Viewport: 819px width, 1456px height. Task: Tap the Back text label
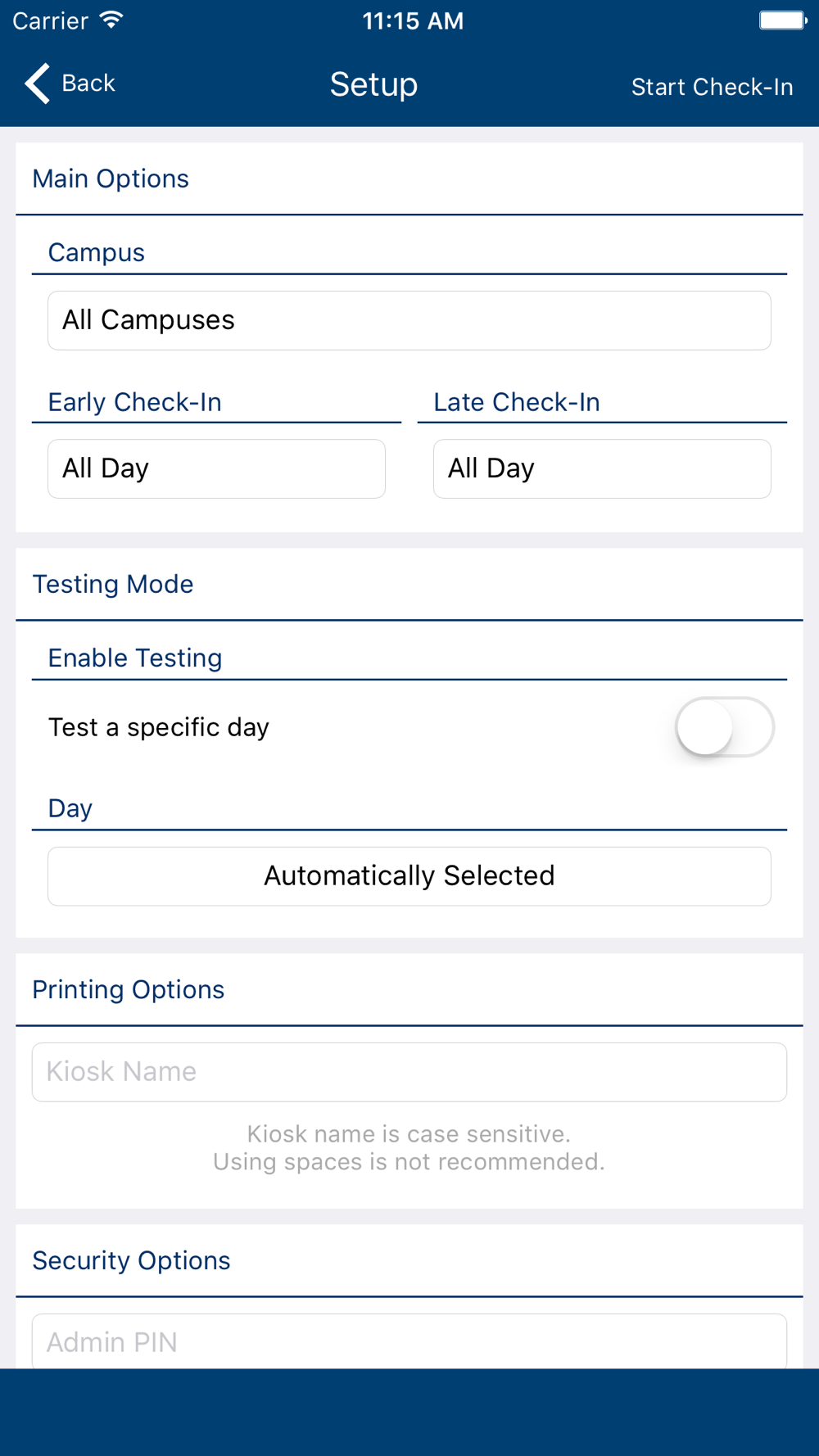tap(88, 84)
